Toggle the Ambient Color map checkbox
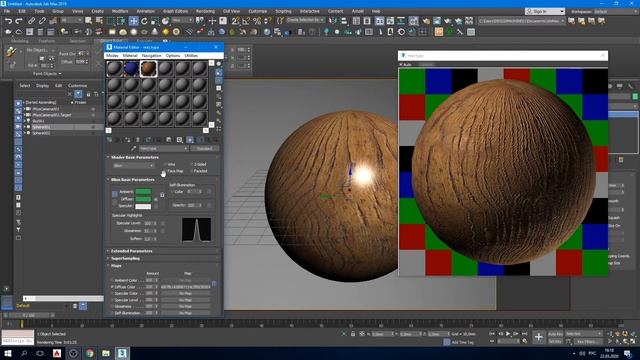This screenshot has height=360, width=640. click(112, 280)
